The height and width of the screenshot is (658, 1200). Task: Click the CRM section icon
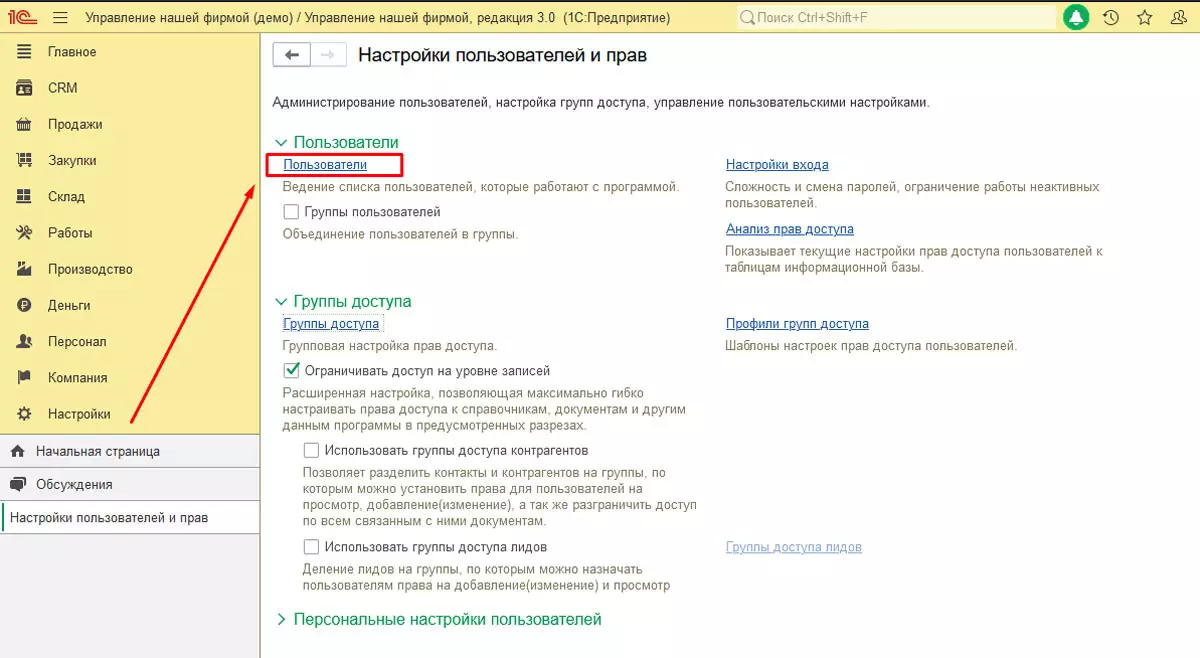pyautogui.click(x=25, y=88)
